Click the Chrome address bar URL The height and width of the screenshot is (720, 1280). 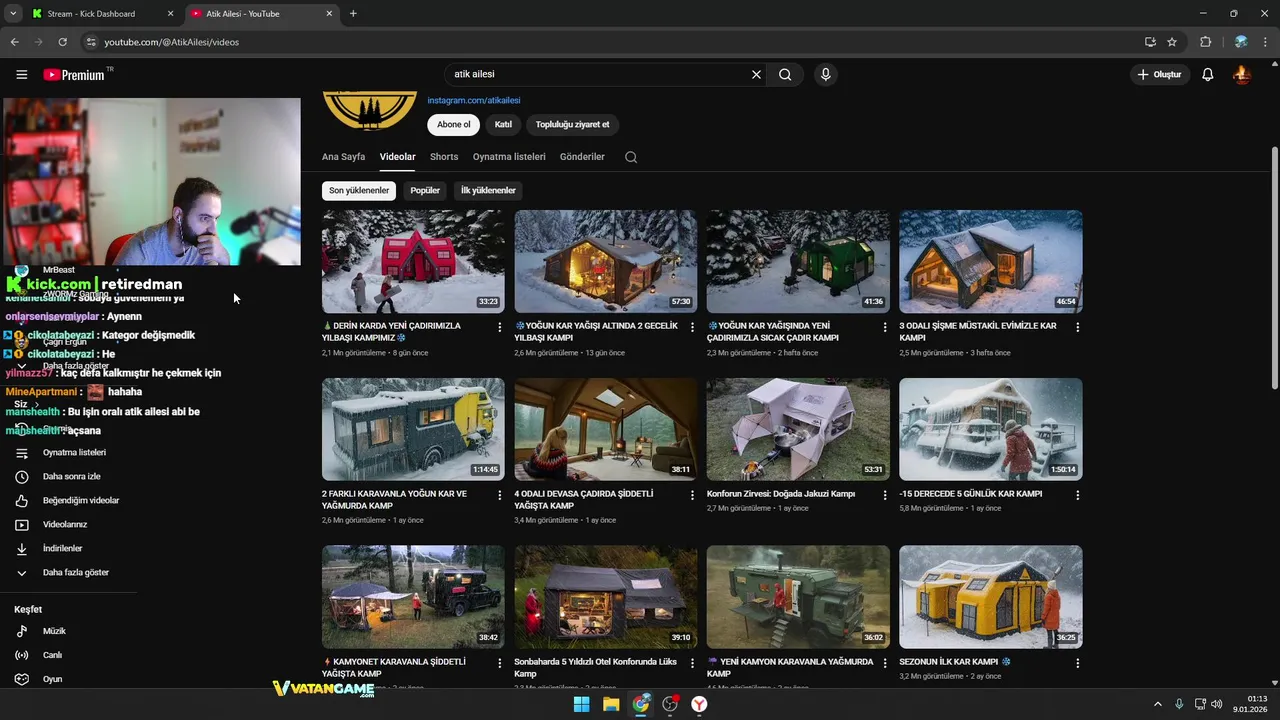171,42
